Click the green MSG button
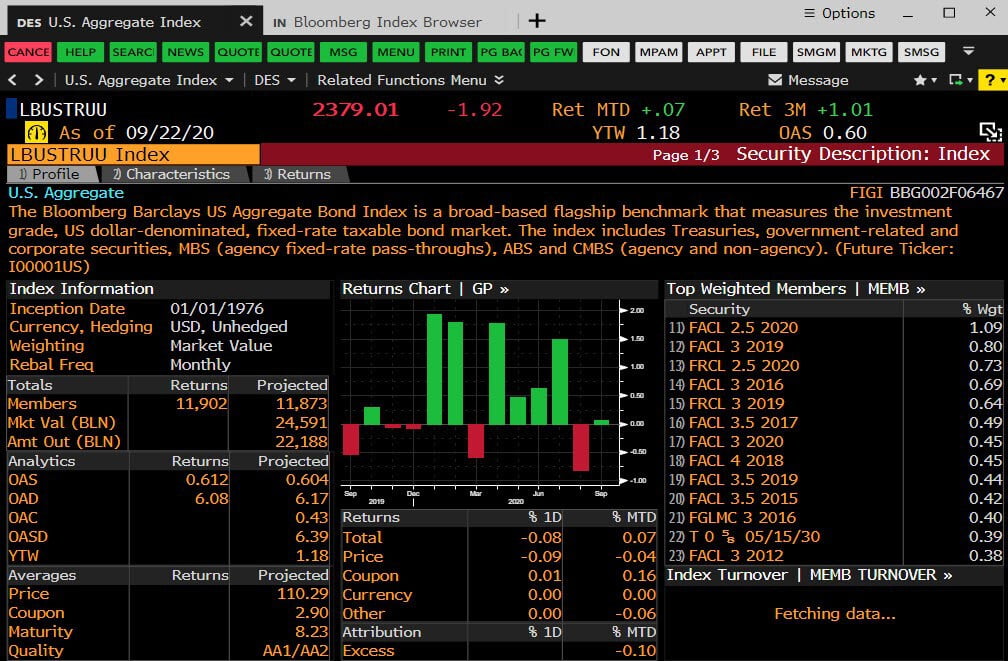 click(x=343, y=52)
